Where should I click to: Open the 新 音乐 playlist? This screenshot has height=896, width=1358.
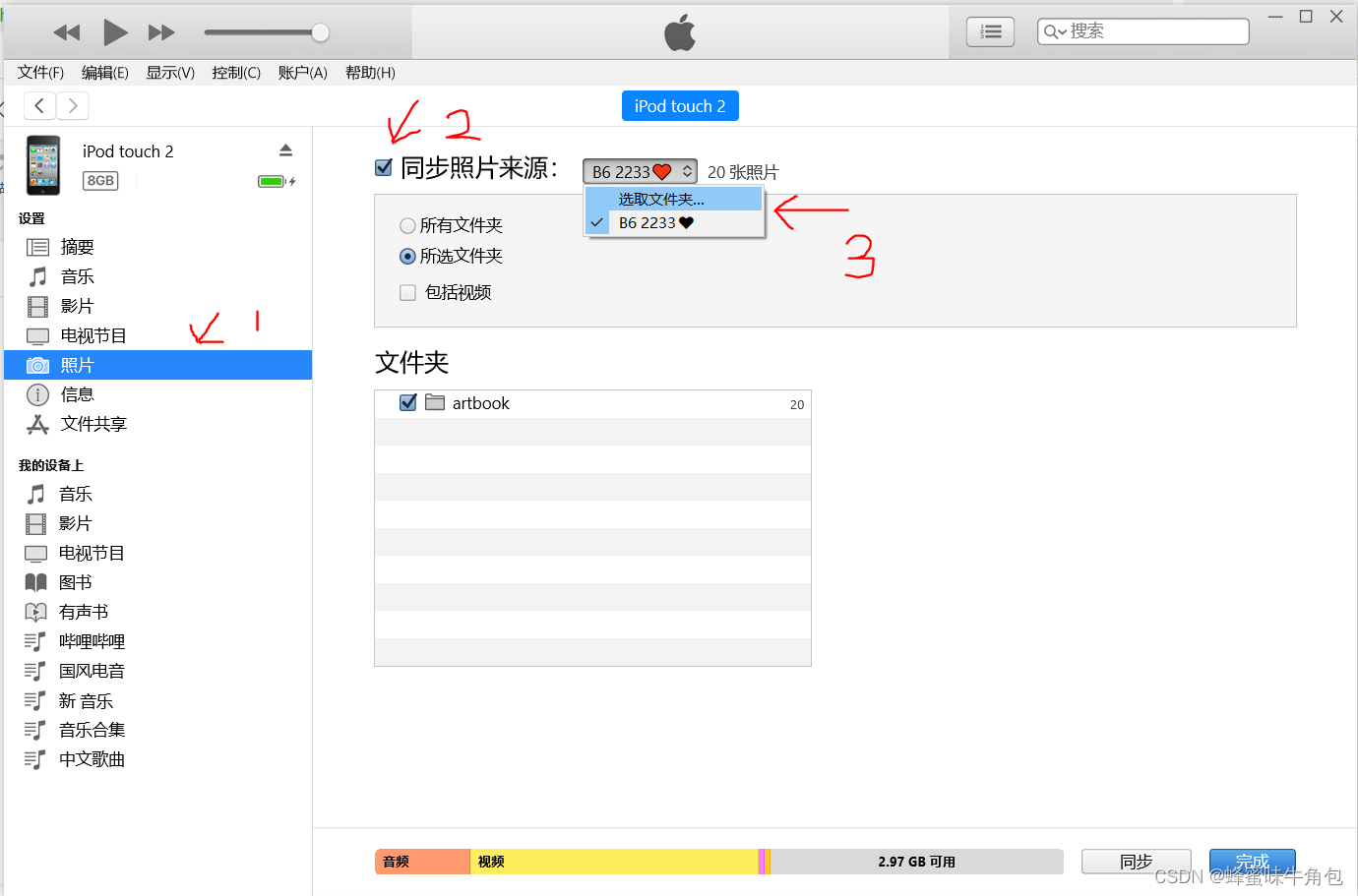coord(86,700)
